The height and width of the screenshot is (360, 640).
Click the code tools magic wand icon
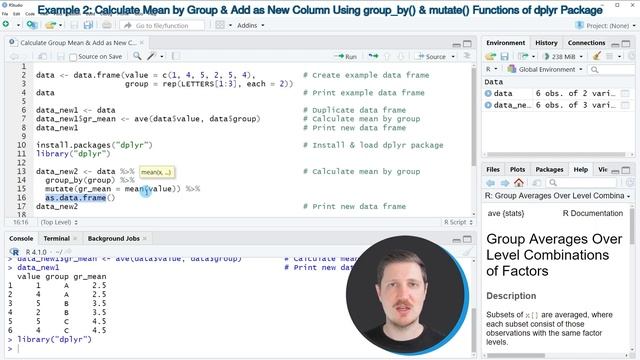pos(152,56)
